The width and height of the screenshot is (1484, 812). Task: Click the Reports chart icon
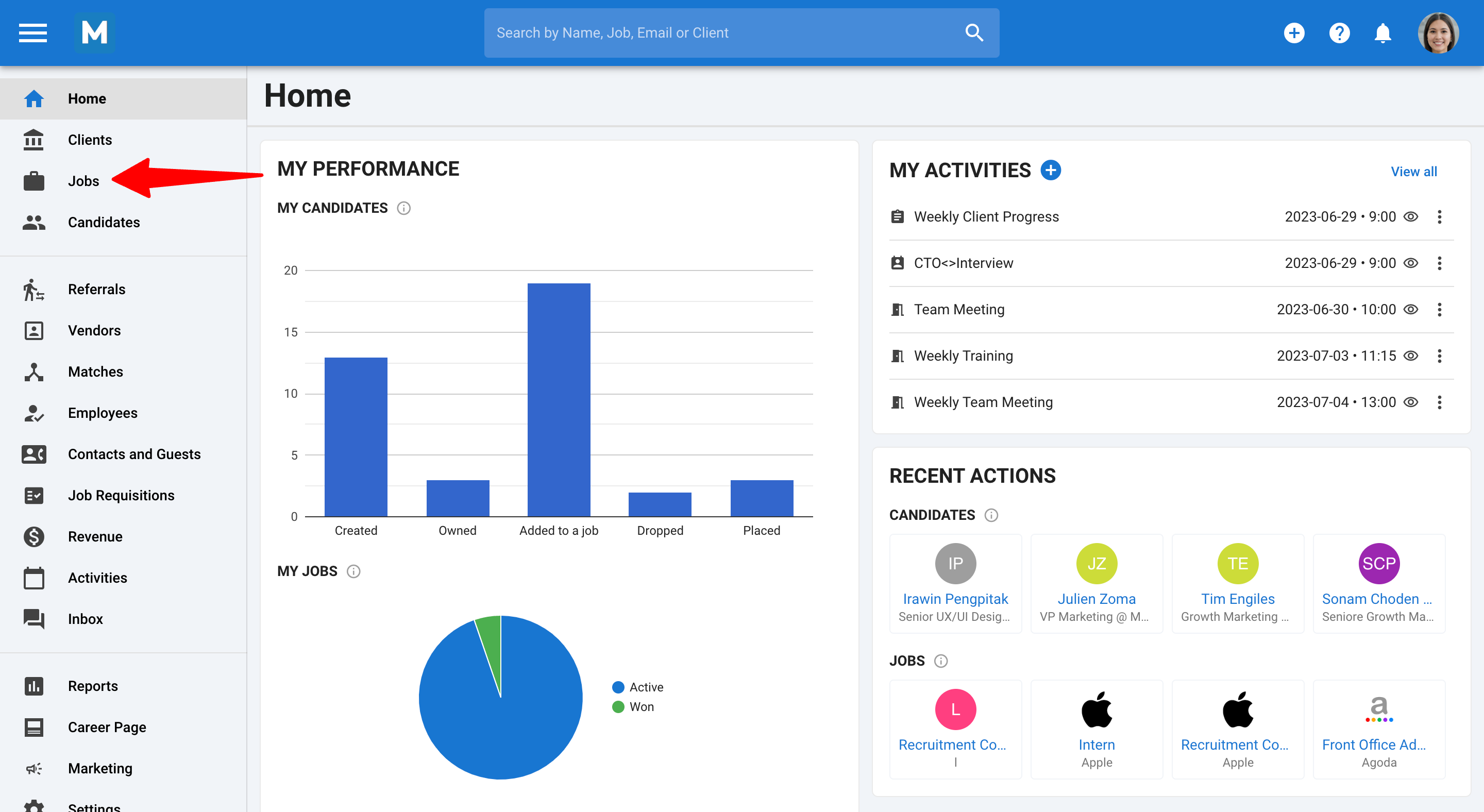click(x=34, y=686)
